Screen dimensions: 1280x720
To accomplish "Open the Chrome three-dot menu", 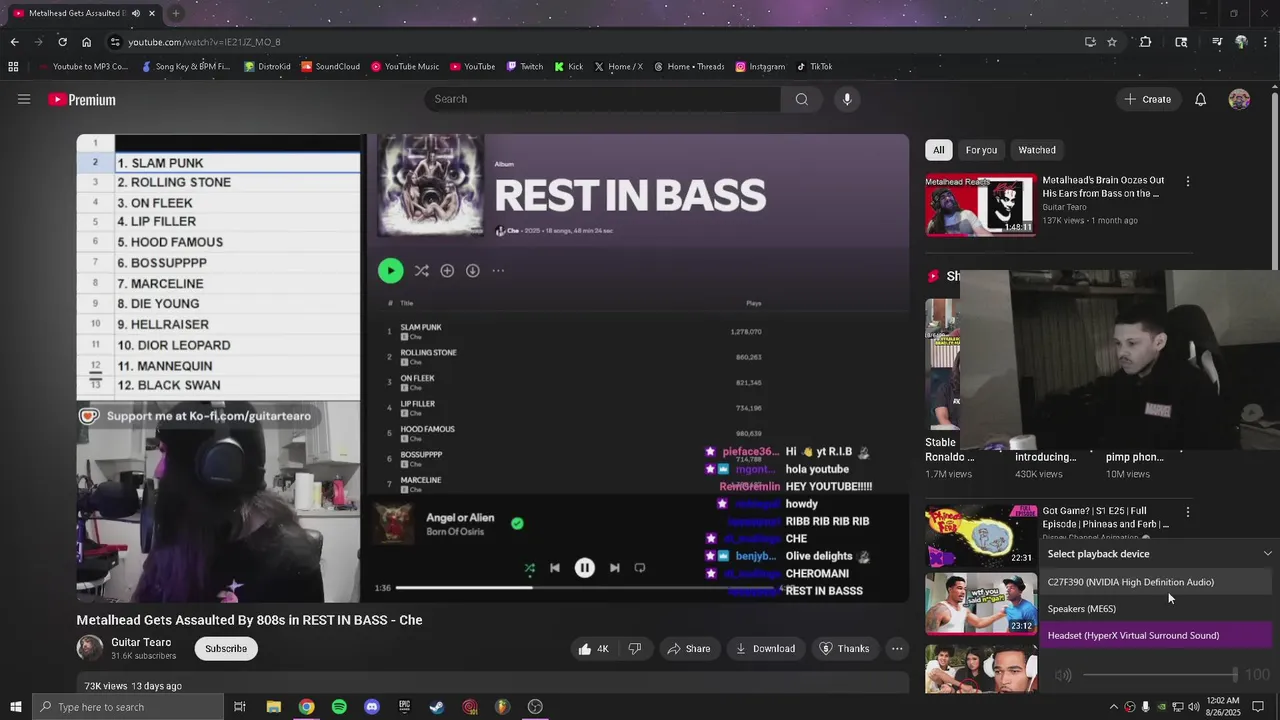I will (1266, 42).
